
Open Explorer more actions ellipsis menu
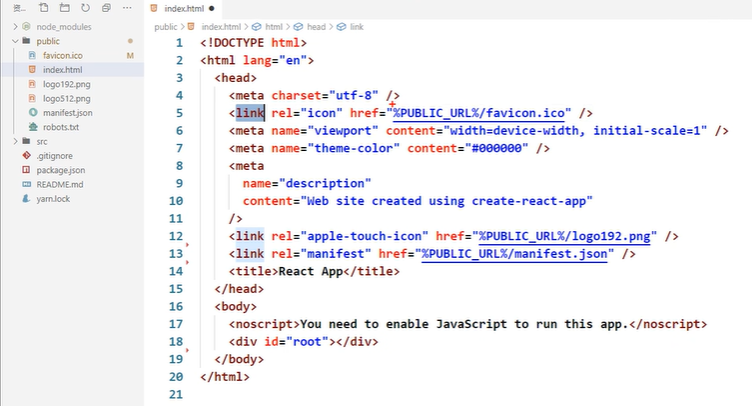tap(127, 8)
